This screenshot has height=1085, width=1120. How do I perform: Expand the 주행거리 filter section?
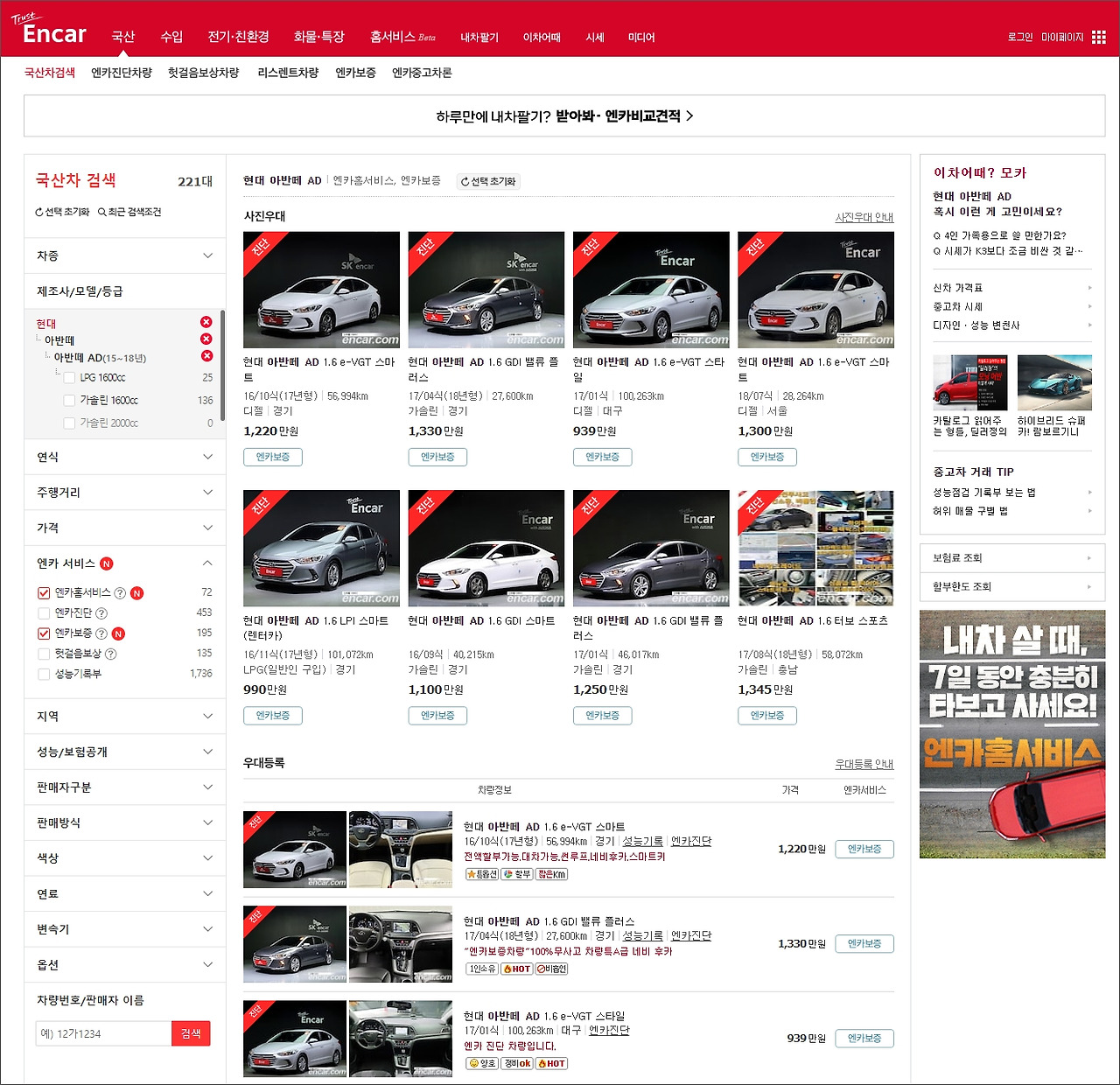[x=124, y=493]
